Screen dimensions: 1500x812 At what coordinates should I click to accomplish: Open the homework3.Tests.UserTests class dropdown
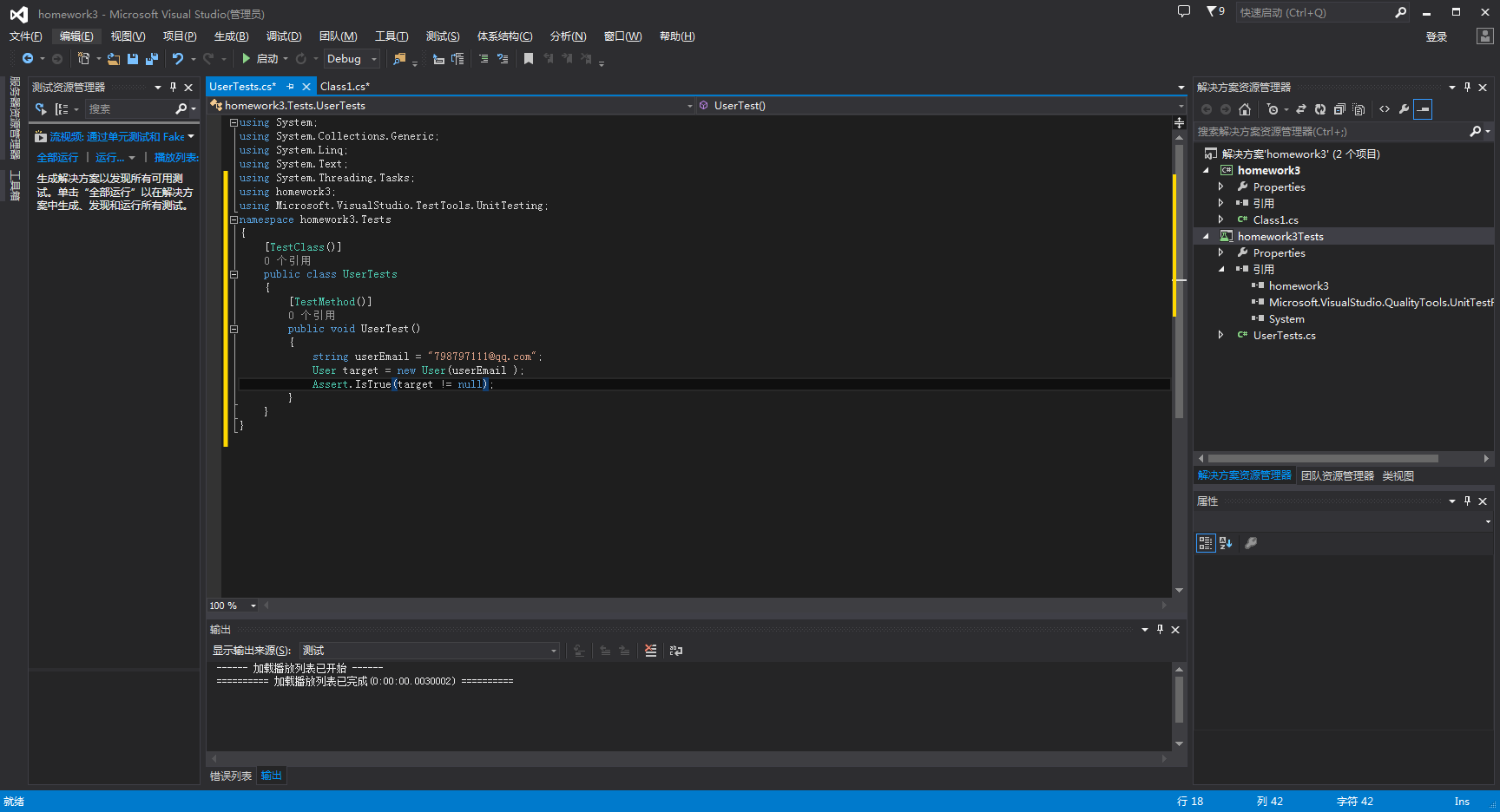[451, 106]
